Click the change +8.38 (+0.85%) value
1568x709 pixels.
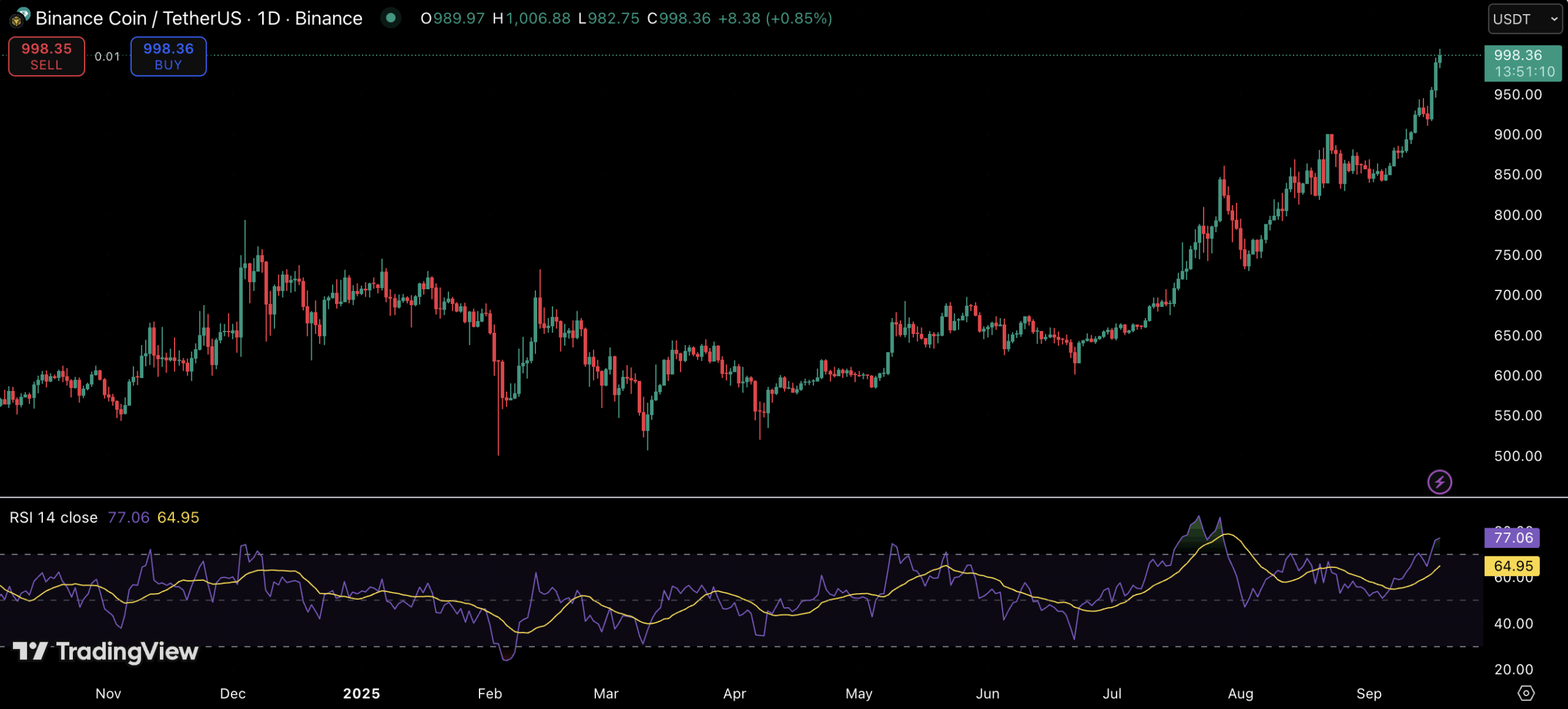(x=775, y=18)
